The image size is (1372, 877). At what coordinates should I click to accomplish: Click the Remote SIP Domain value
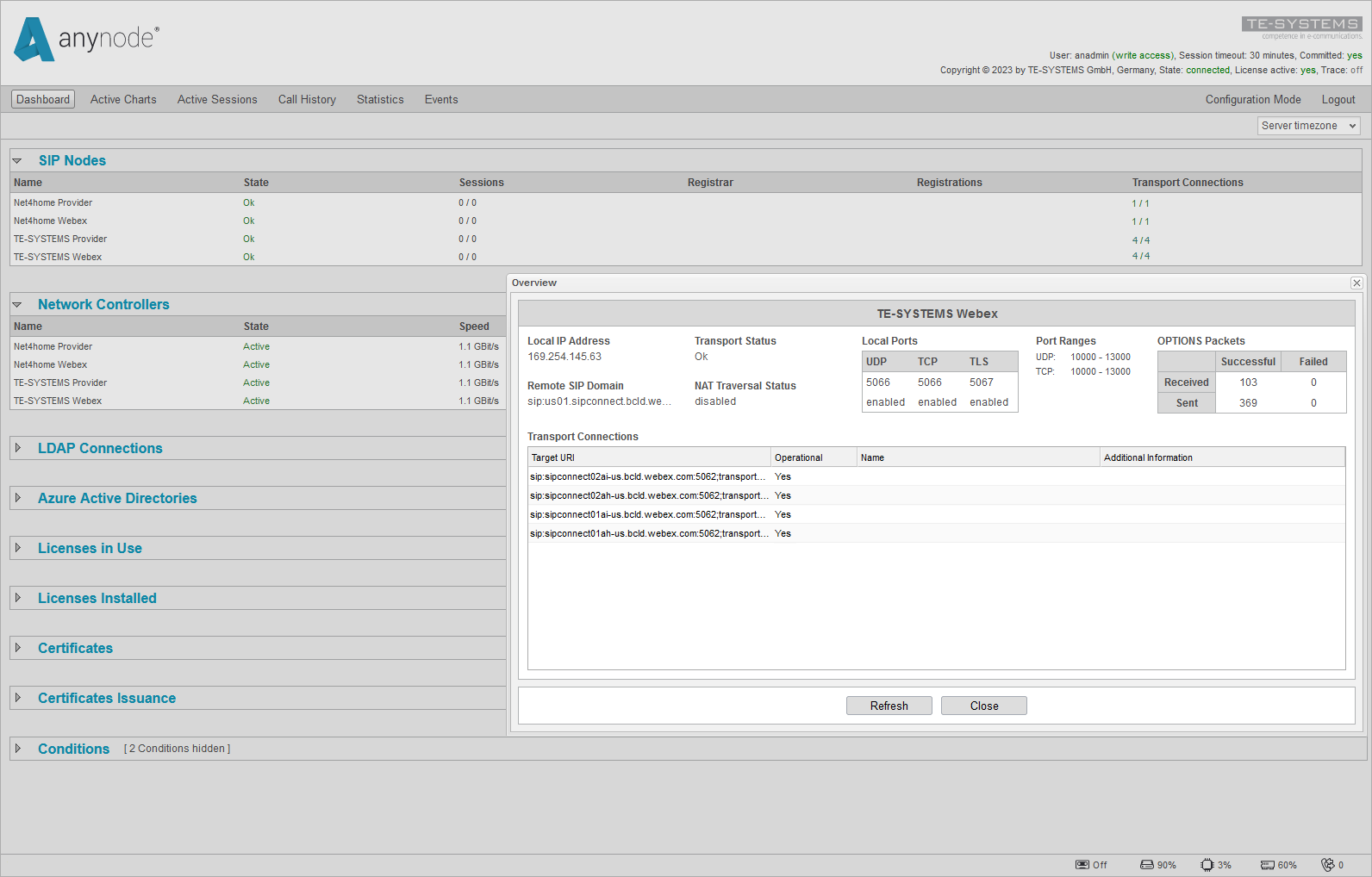pos(599,401)
